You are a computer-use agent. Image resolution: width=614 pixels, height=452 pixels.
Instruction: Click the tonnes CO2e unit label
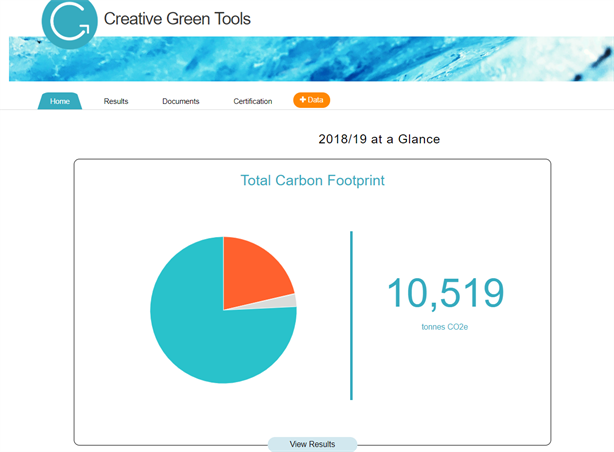click(445, 326)
